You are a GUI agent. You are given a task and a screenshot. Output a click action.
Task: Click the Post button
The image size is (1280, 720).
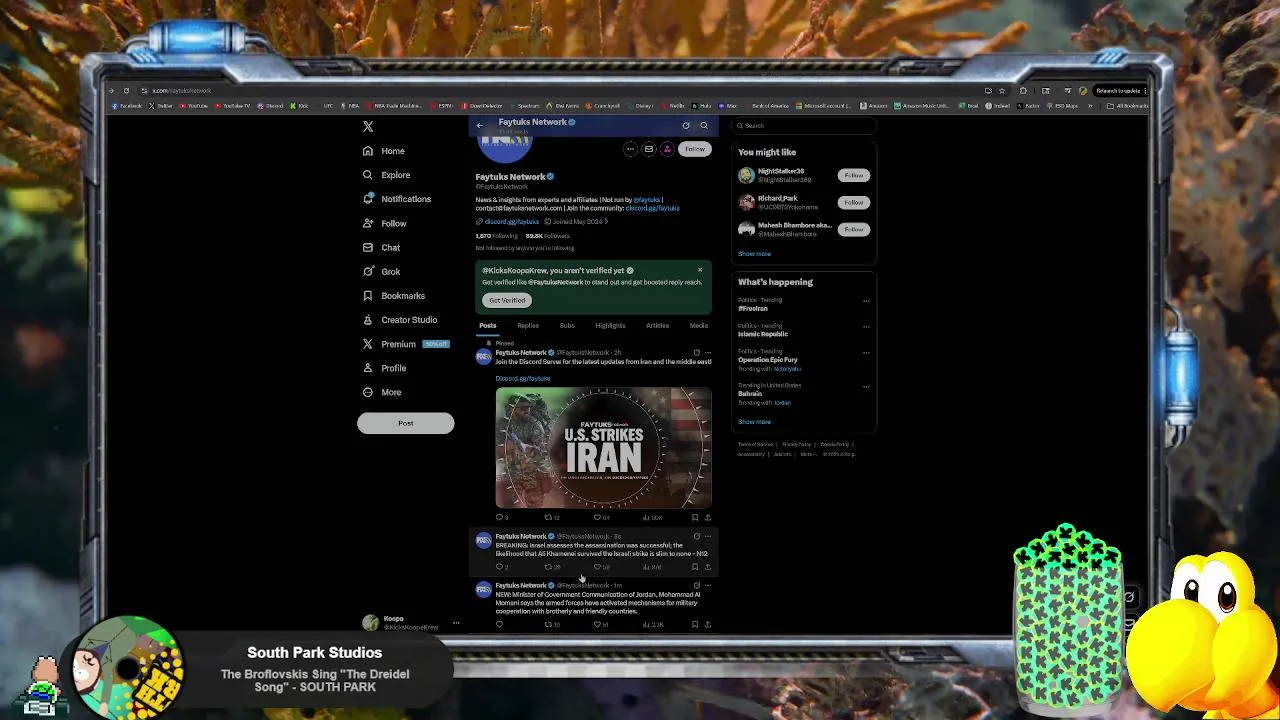tap(405, 423)
